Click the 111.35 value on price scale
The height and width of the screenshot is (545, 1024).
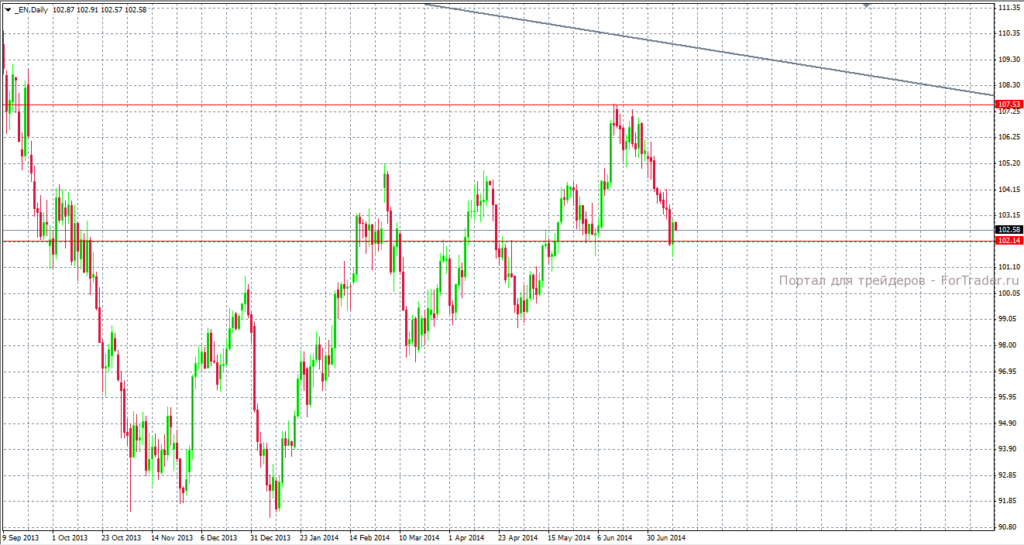1010,7
